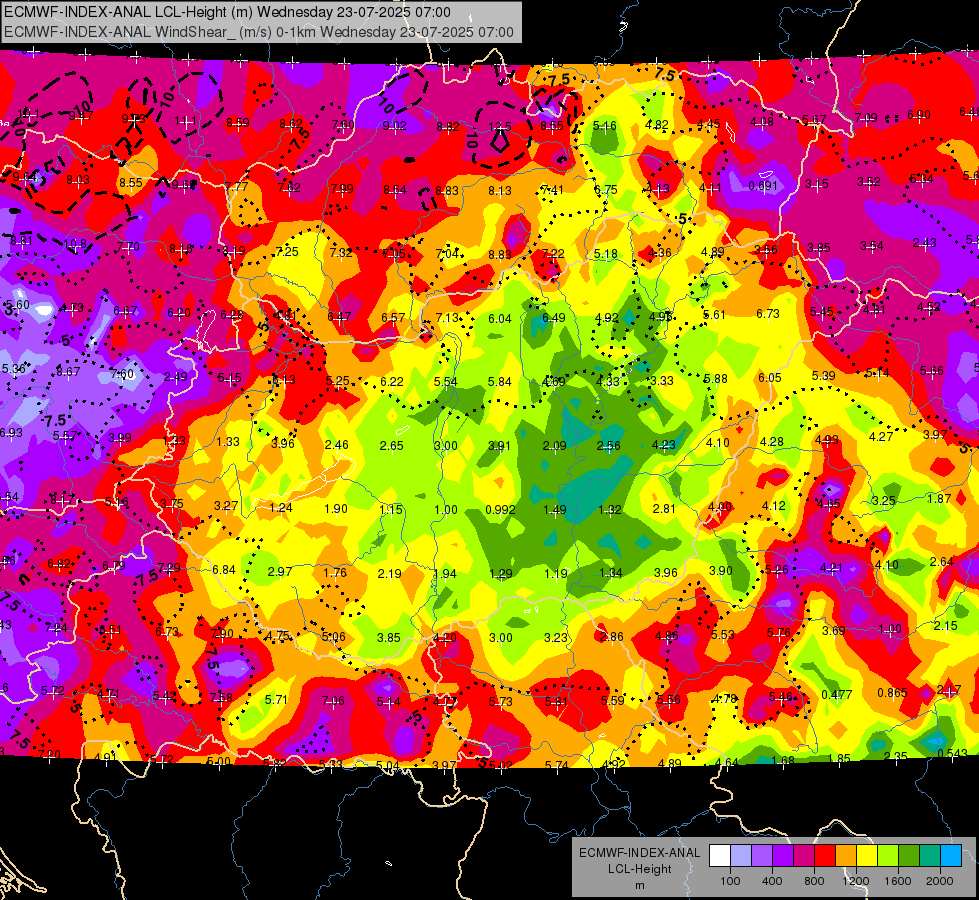Click the light blue legend swatch

[741, 855]
